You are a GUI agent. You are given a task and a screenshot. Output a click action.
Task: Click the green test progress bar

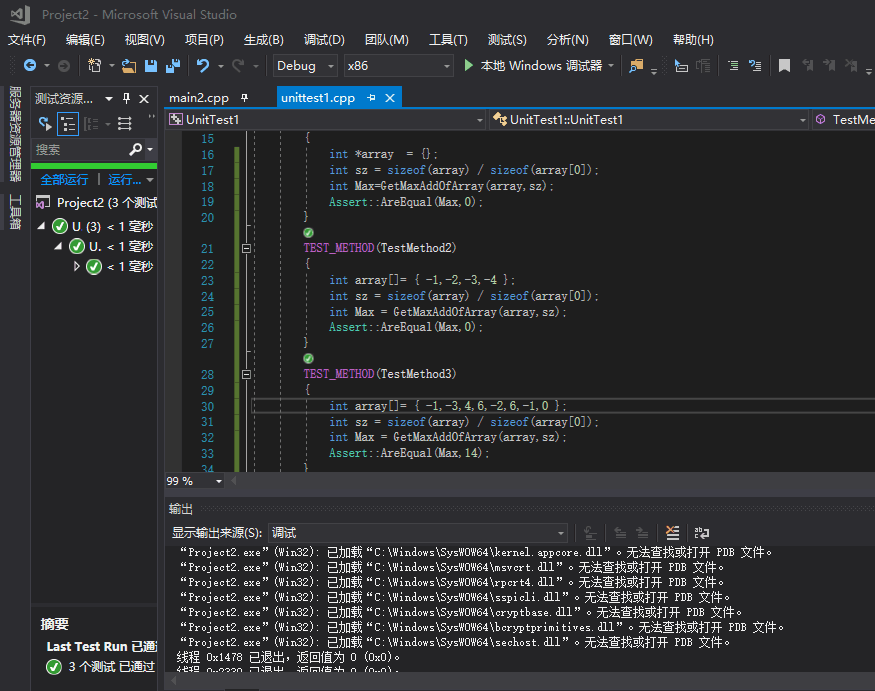[94, 166]
